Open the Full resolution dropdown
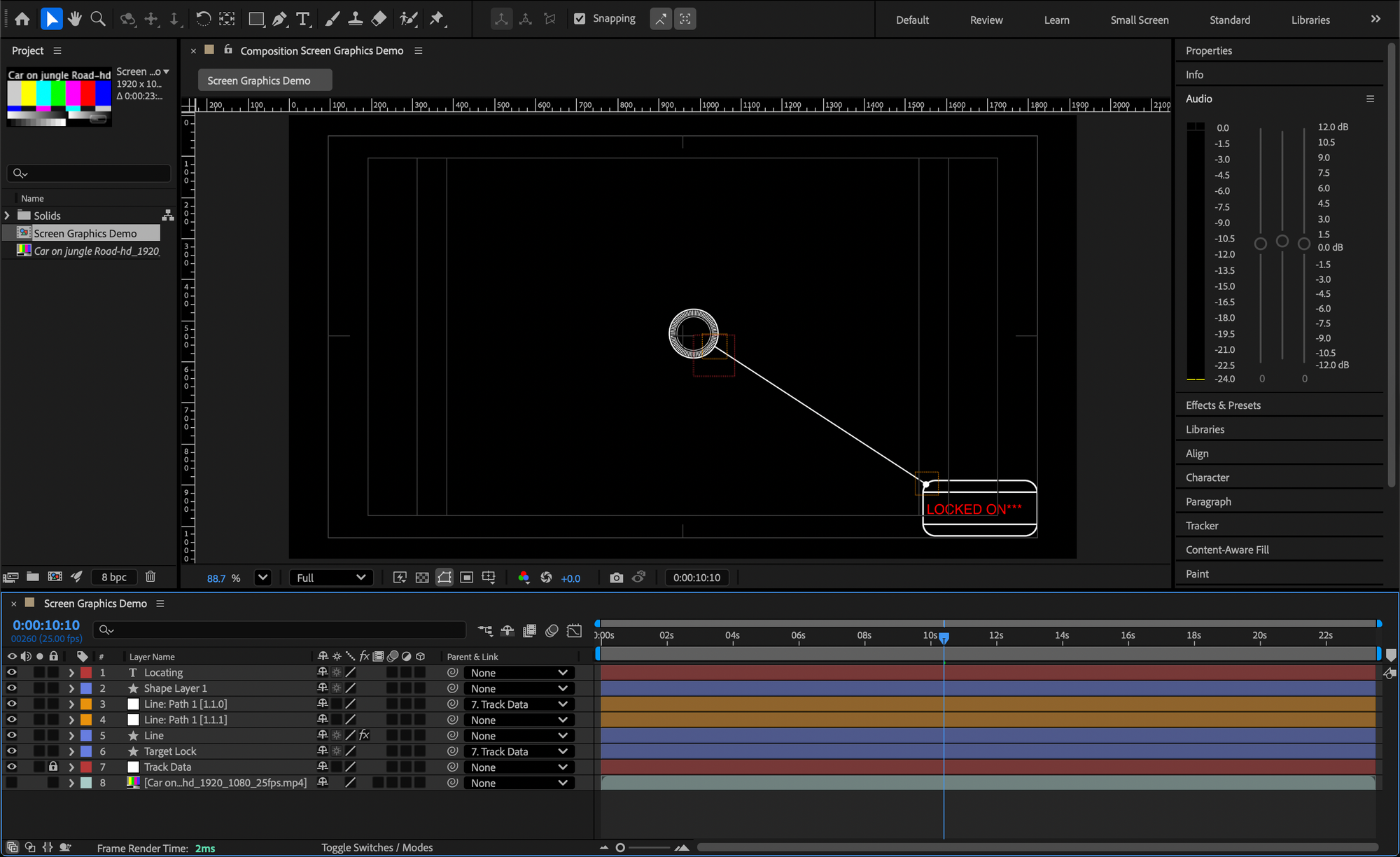This screenshot has width=1400, height=857. click(x=331, y=578)
